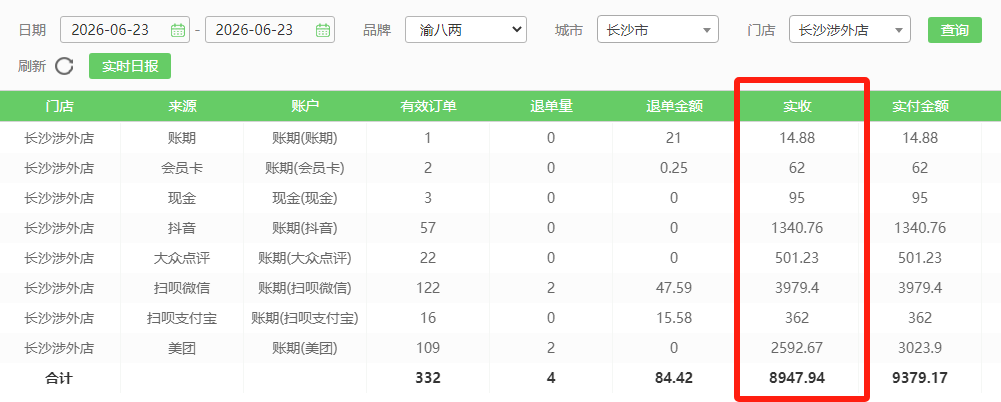This screenshot has height=402, width=1001.
Task: Click the refund amount 47.59 cell
Action: click(674, 288)
